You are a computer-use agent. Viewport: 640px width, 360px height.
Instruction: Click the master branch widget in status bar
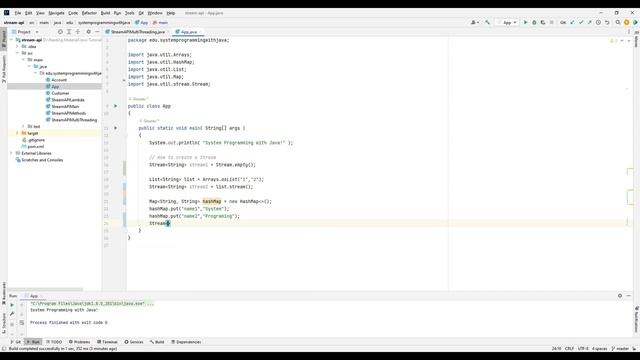(x=620, y=349)
